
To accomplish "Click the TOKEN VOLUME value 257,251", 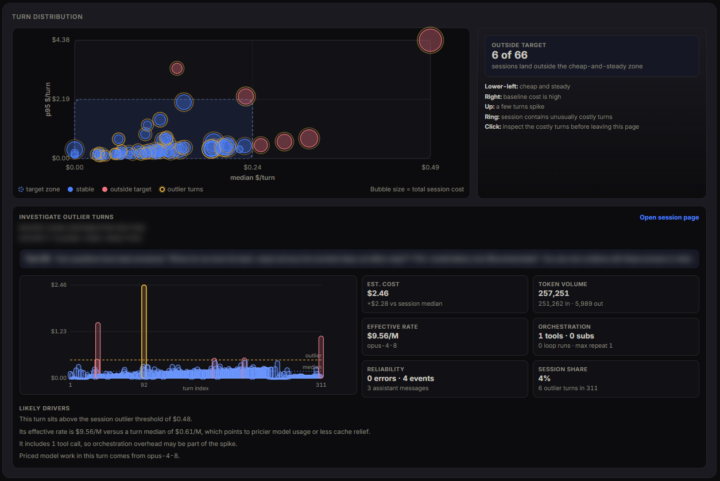I will [x=553, y=293].
